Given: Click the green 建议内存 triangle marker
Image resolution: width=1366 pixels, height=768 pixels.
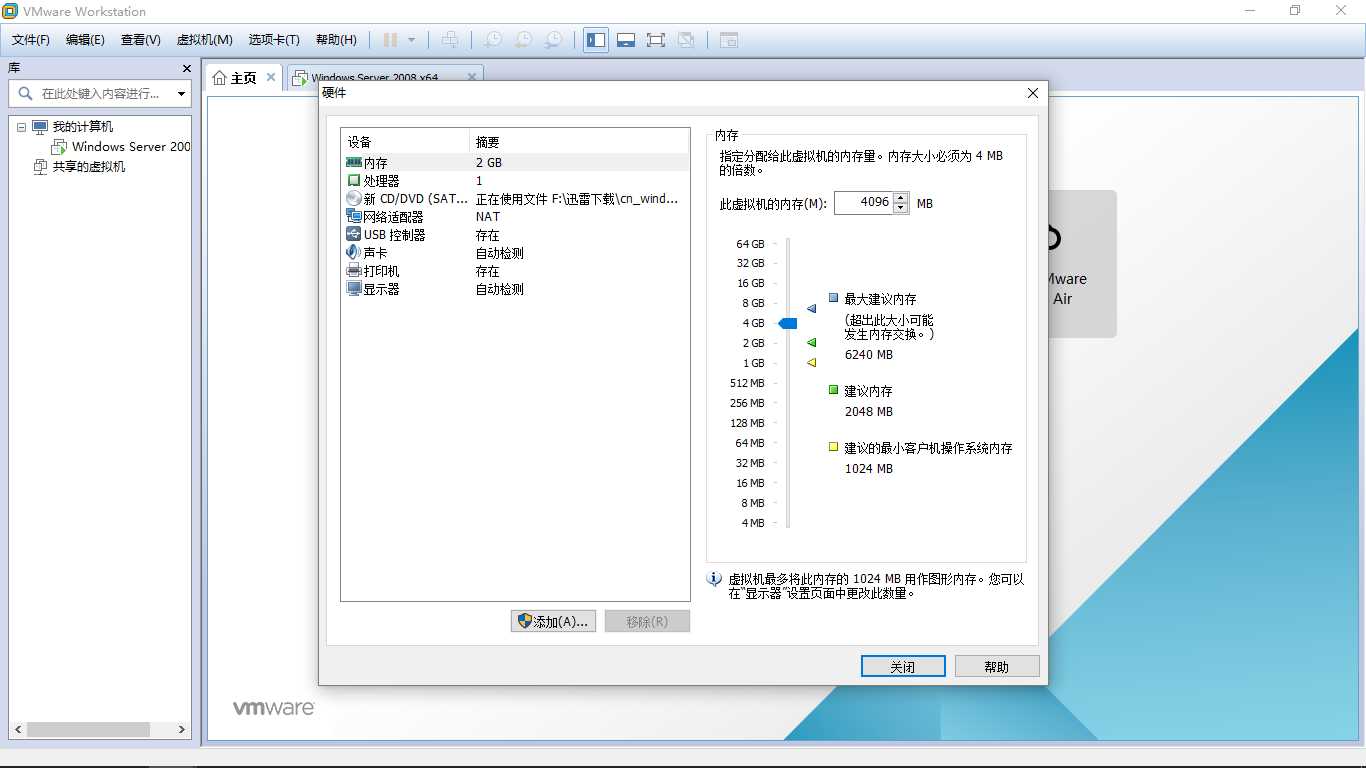Looking at the screenshot, I should click(x=811, y=342).
